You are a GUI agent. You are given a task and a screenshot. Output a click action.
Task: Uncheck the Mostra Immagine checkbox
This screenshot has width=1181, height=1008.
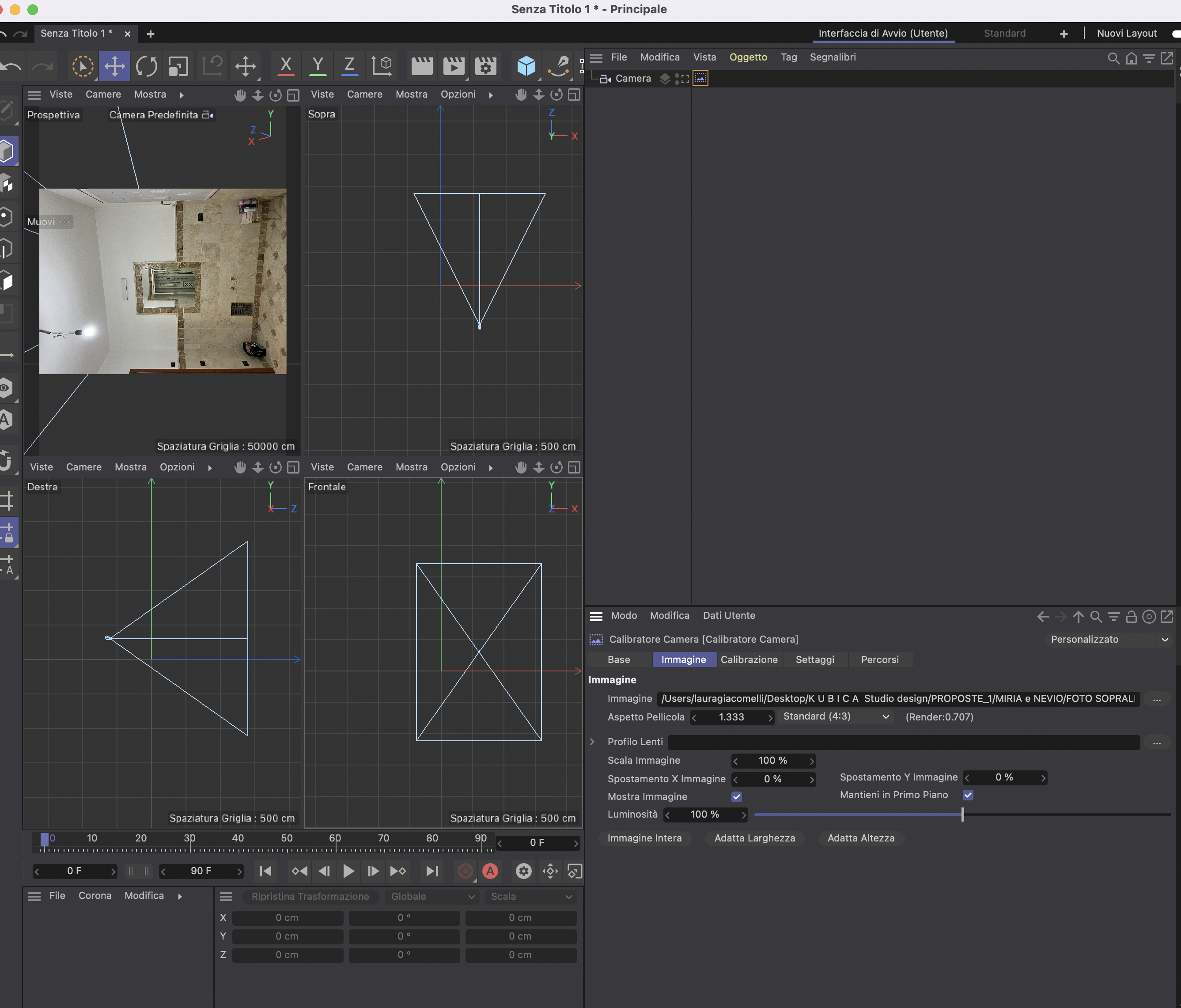[x=736, y=796]
